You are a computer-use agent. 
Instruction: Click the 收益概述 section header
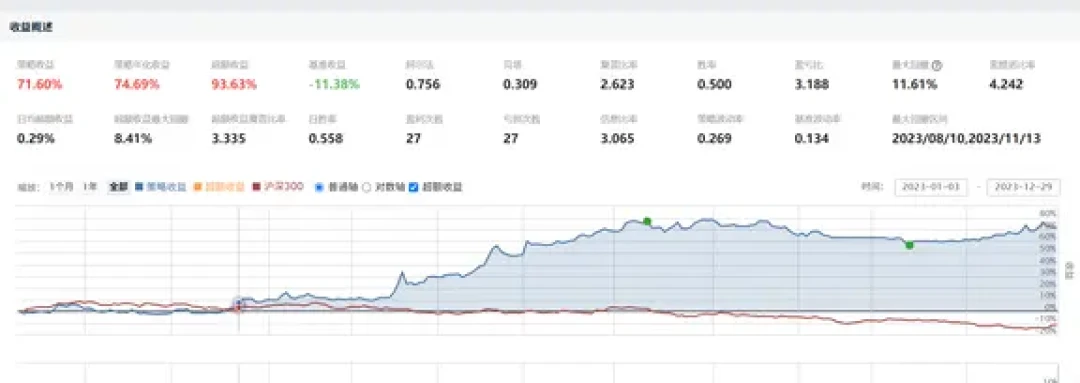[31, 28]
